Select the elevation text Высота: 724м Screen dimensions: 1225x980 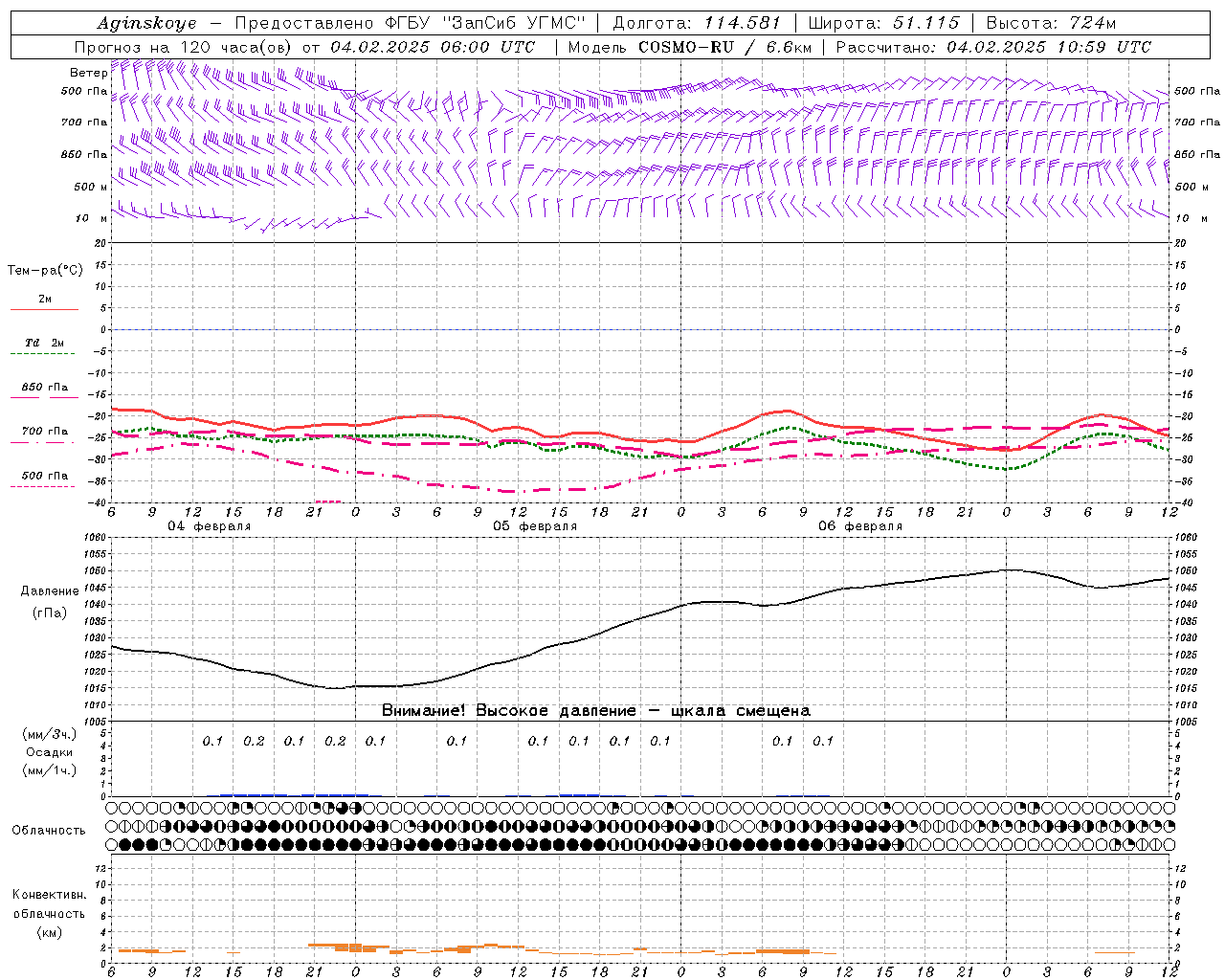(1051, 23)
